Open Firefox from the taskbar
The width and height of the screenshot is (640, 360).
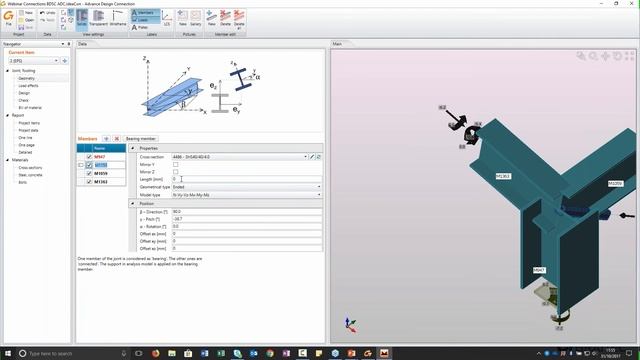(x=156, y=353)
